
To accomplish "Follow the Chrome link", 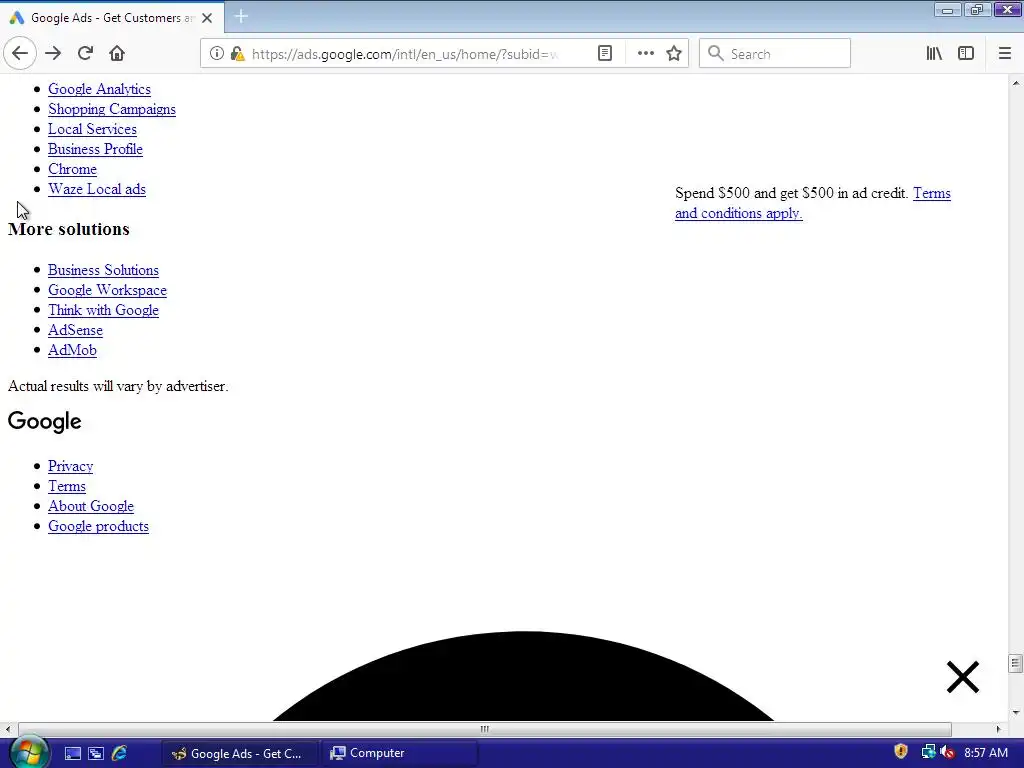I will 72,169.
